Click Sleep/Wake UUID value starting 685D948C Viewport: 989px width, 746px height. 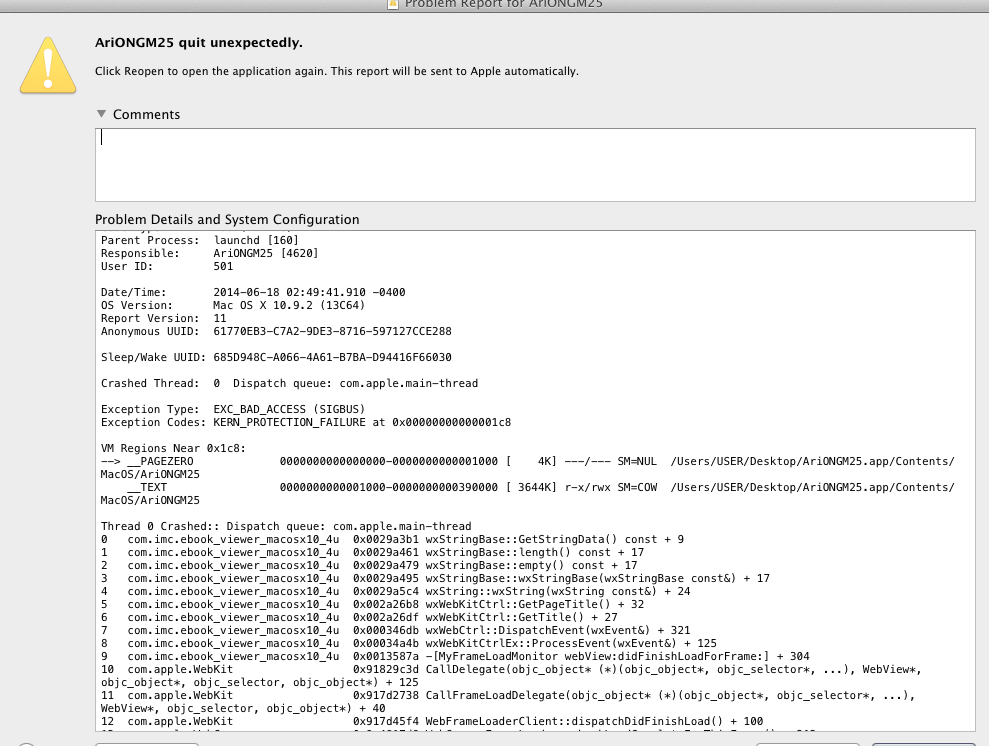(x=332, y=358)
